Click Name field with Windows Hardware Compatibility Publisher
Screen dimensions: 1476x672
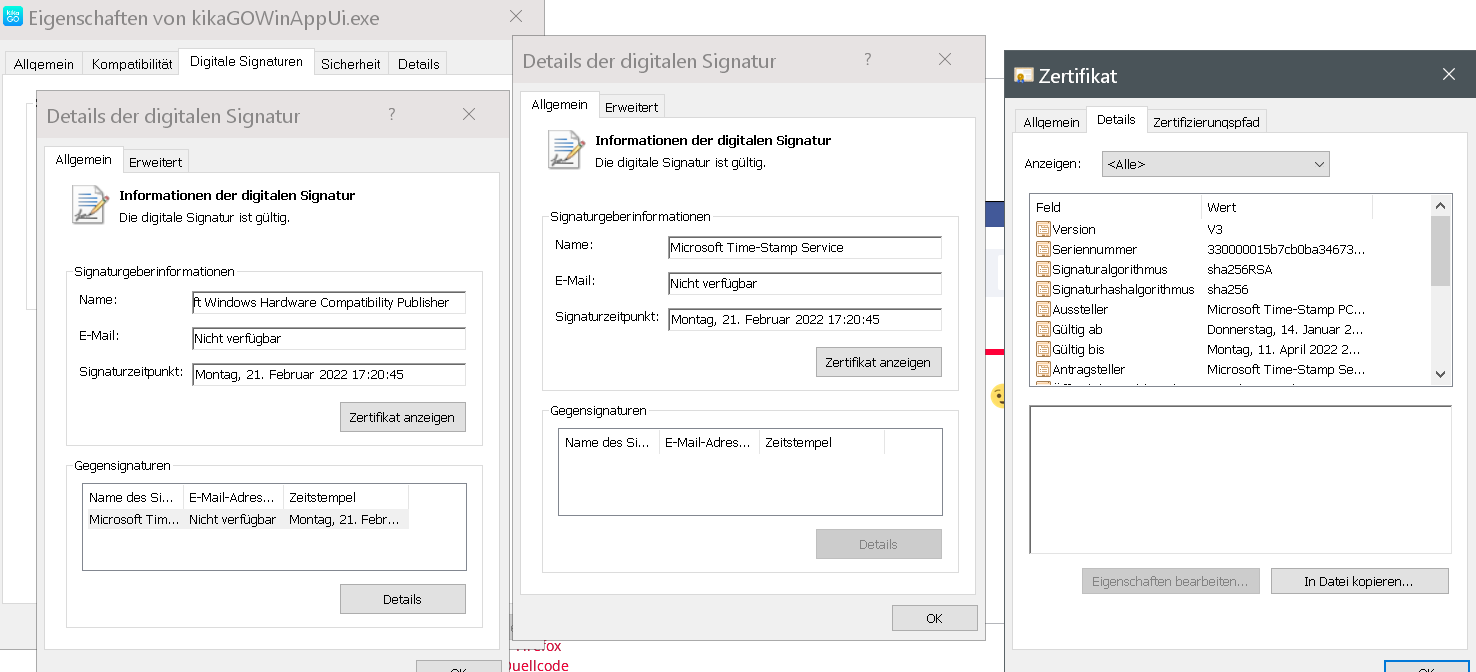[329, 302]
